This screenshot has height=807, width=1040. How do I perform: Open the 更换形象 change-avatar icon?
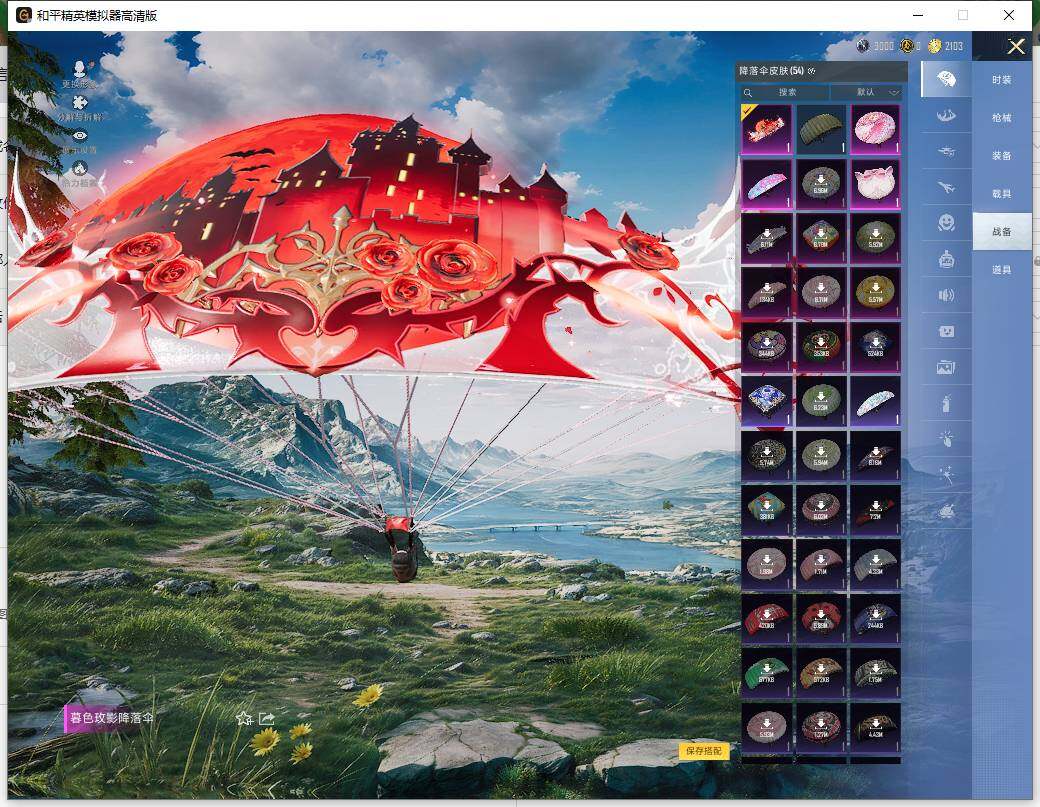tap(80, 69)
